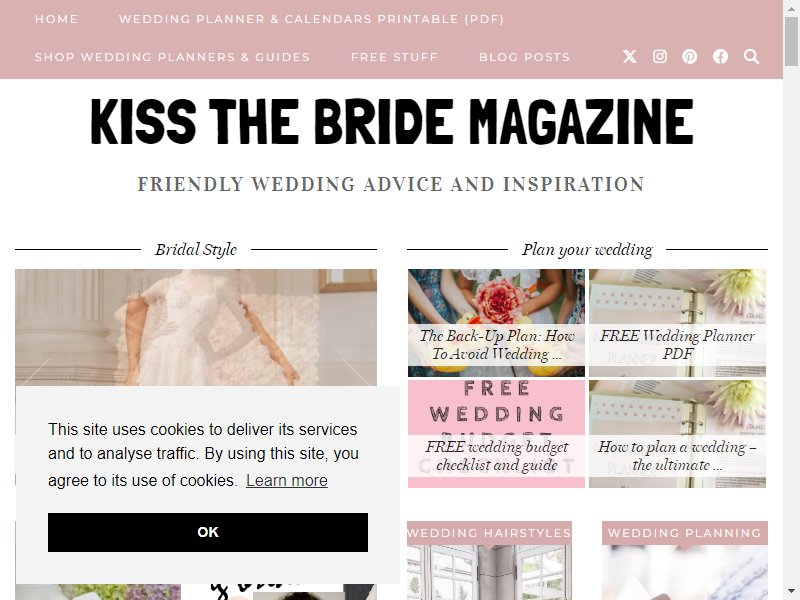Accept cookies with the OK button
Image resolution: width=800 pixels, height=600 pixels.
(x=208, y=532)
